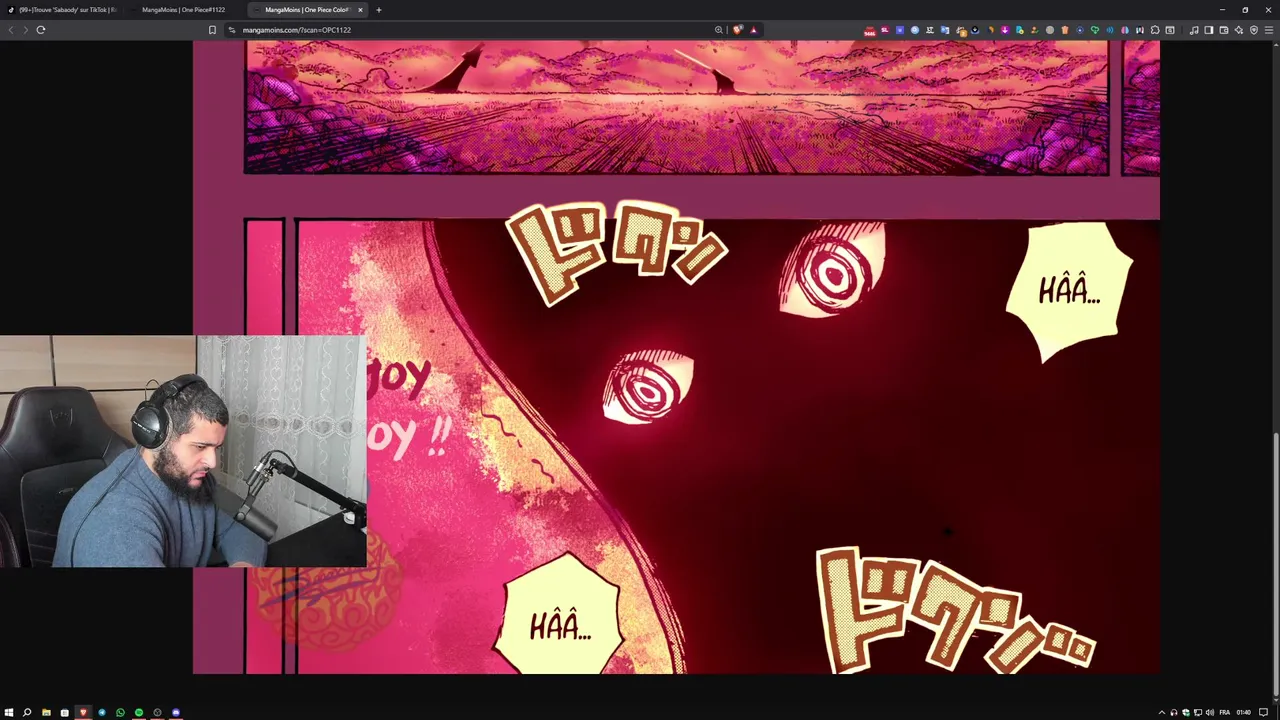This screenshot has height=720, width=1280.
Task: Open Spotify from the taskbar
Action: (139, 712)
